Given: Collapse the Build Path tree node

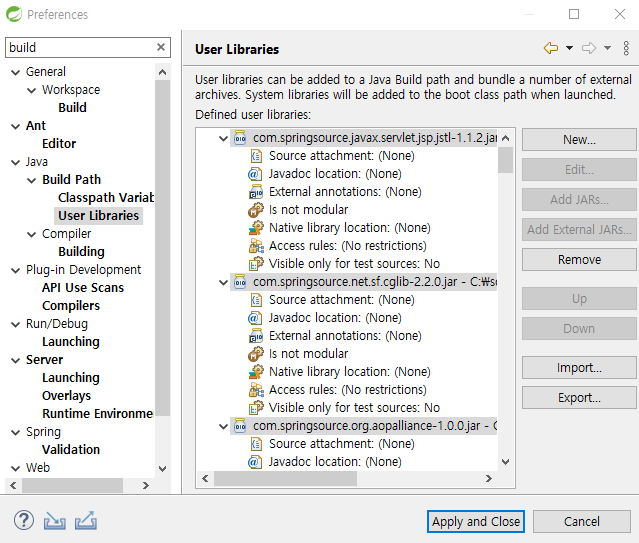Looking at the screenshot, I should pos(31,180).
